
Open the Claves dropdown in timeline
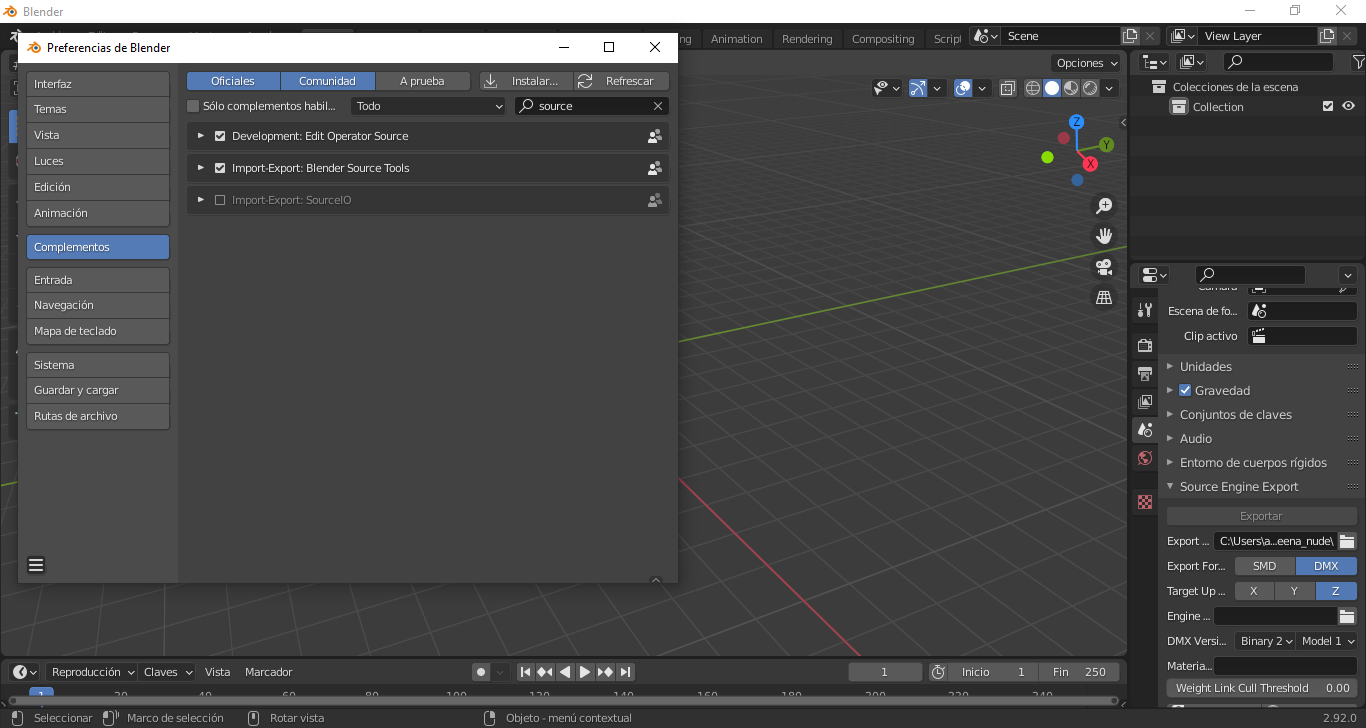(167, 672)
